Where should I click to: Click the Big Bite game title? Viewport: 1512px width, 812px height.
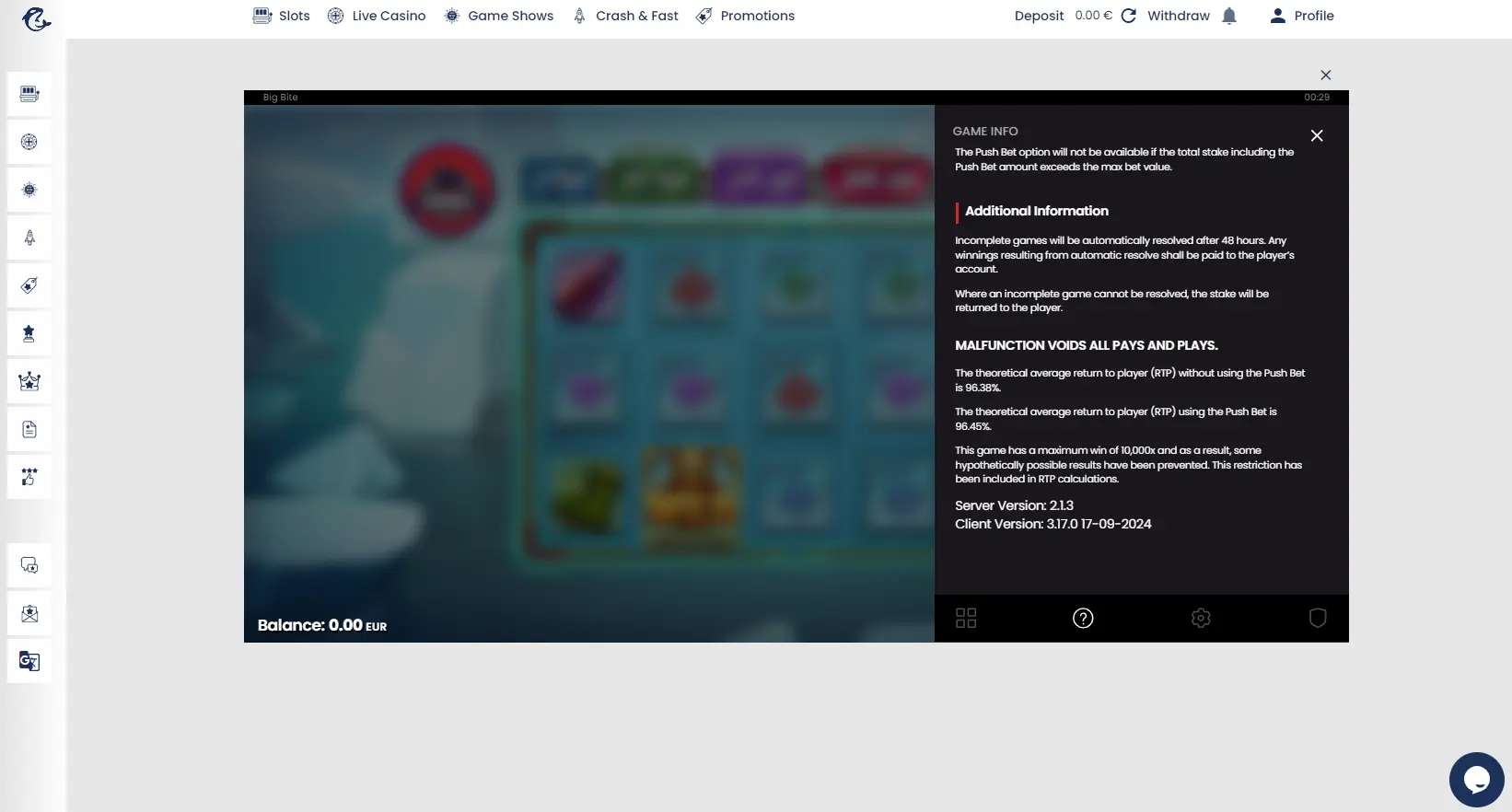pyautogui.click(x=280, y=97)
